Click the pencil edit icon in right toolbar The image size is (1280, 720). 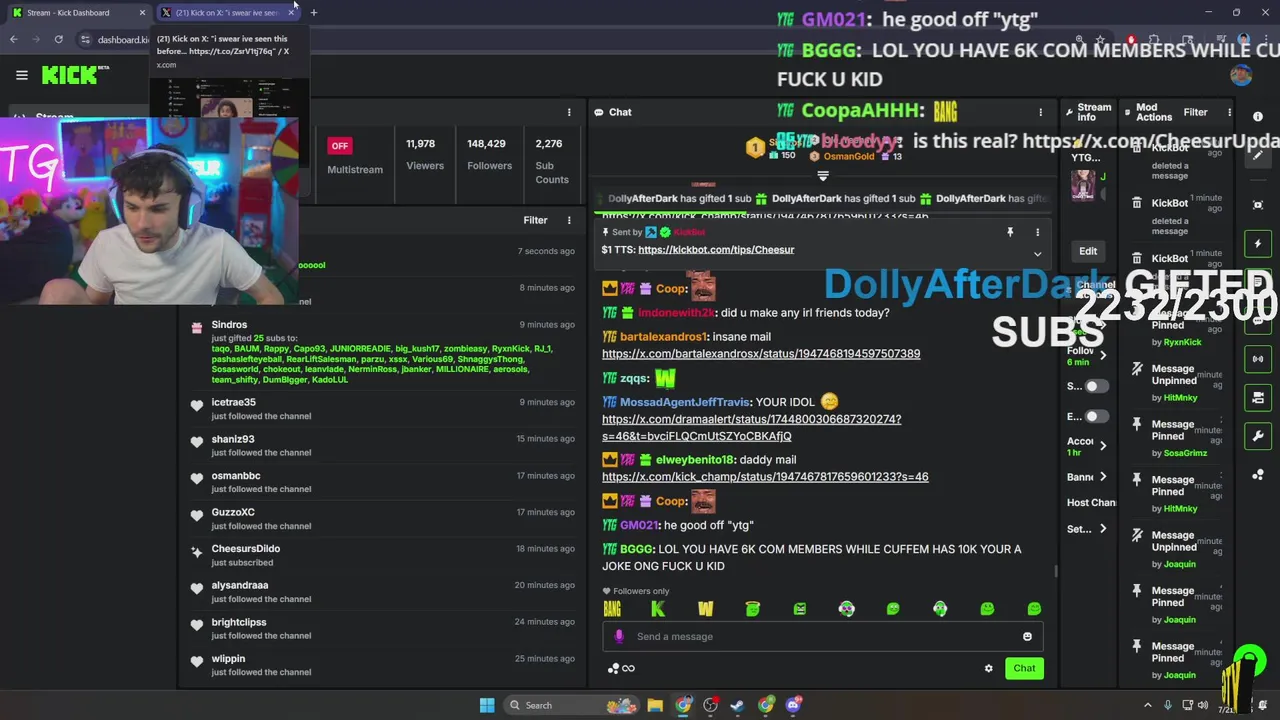point(1258,155)
